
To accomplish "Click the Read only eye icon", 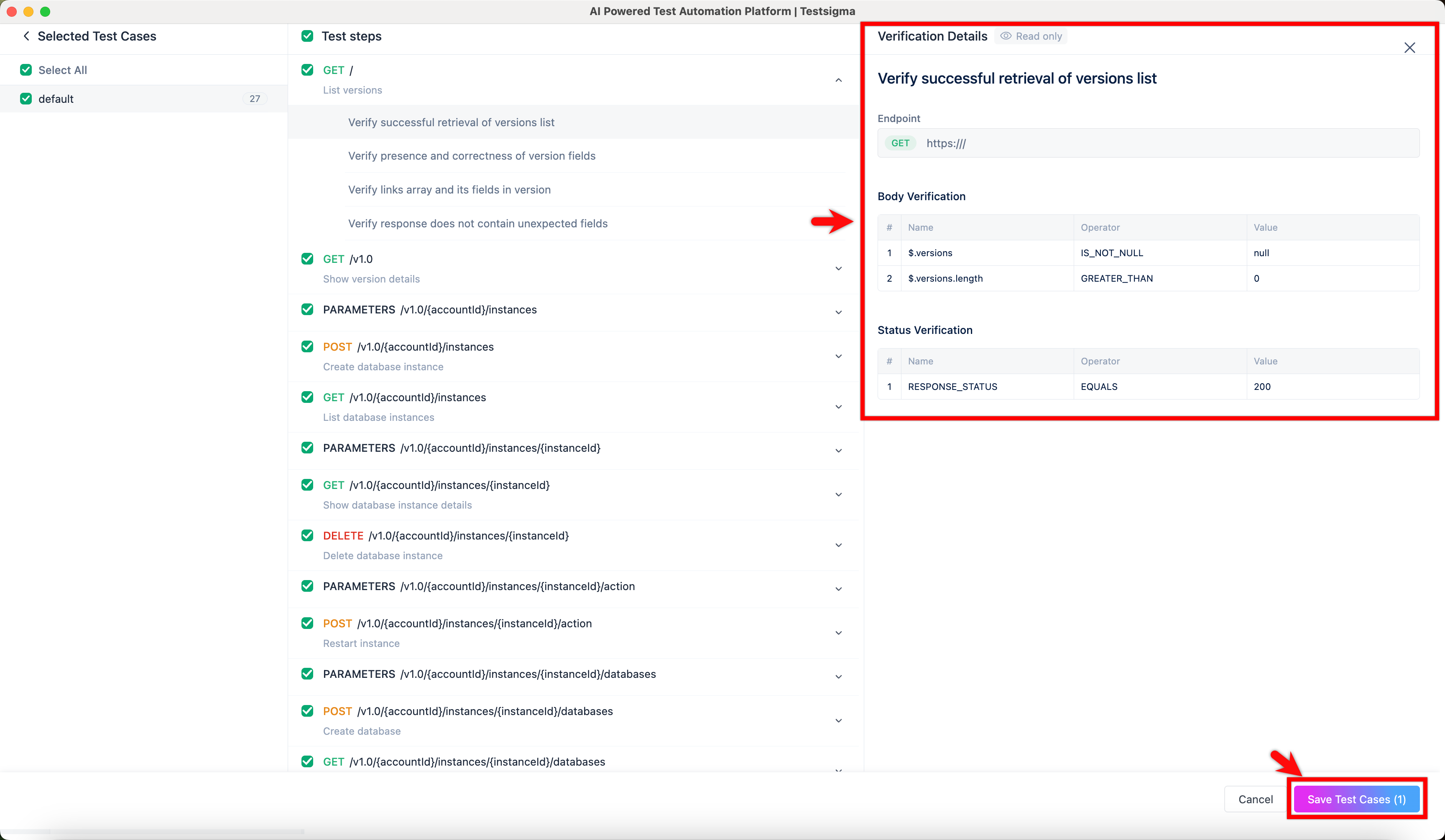I will [x=1005, y=36].
